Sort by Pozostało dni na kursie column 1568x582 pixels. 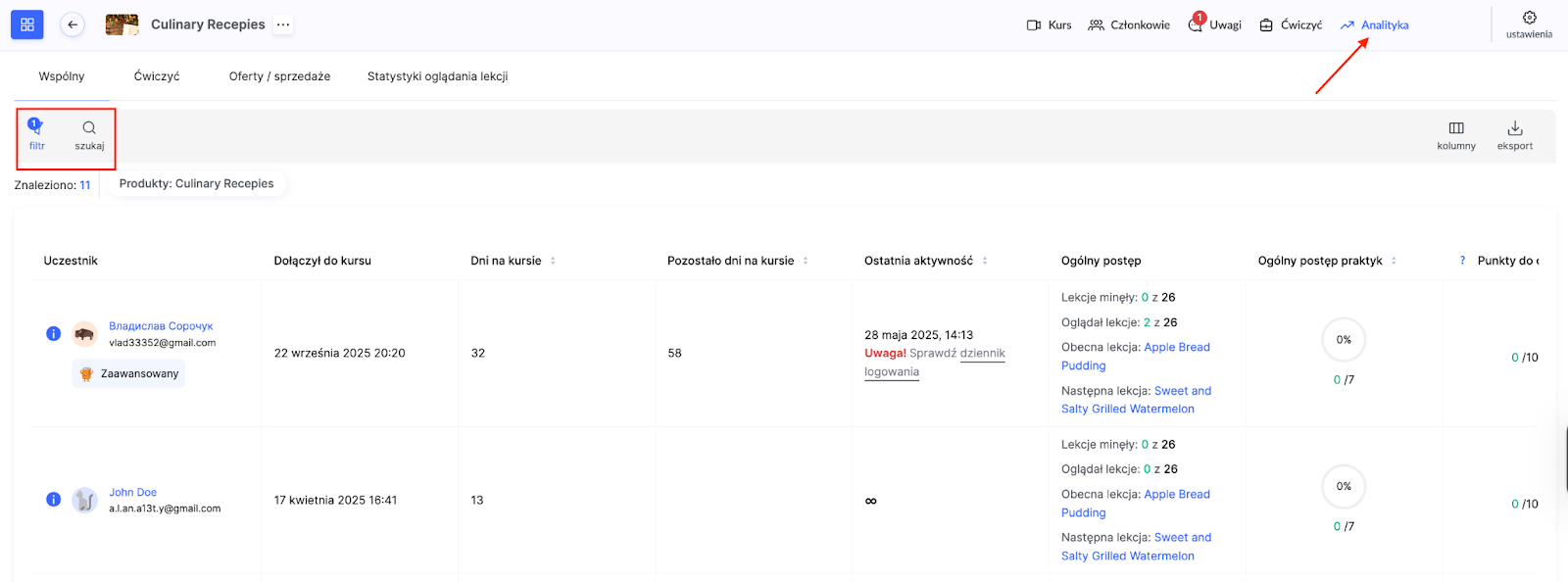806,261
